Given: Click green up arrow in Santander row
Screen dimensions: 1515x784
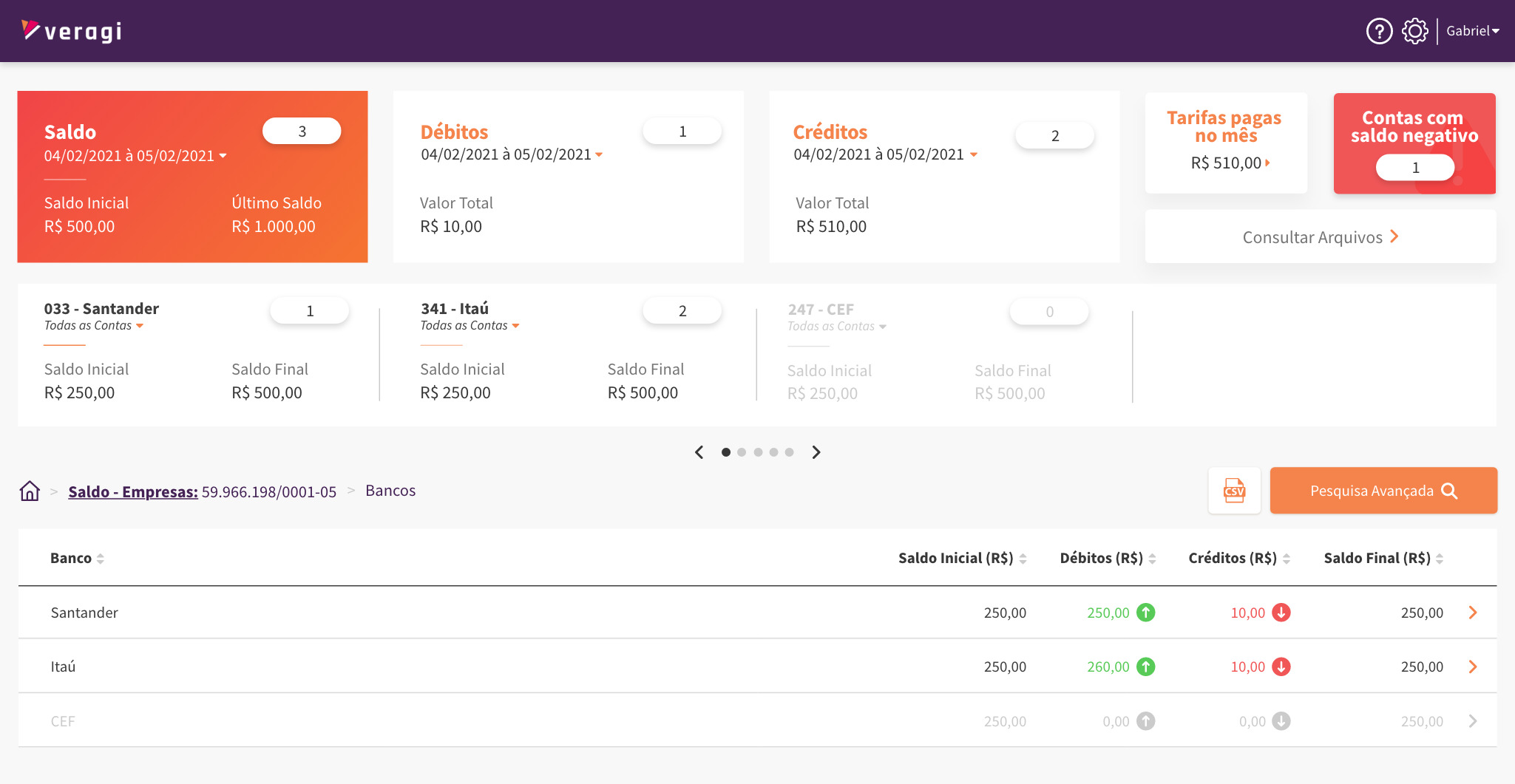Looking at the screenshot, I should pos(1145,613).
